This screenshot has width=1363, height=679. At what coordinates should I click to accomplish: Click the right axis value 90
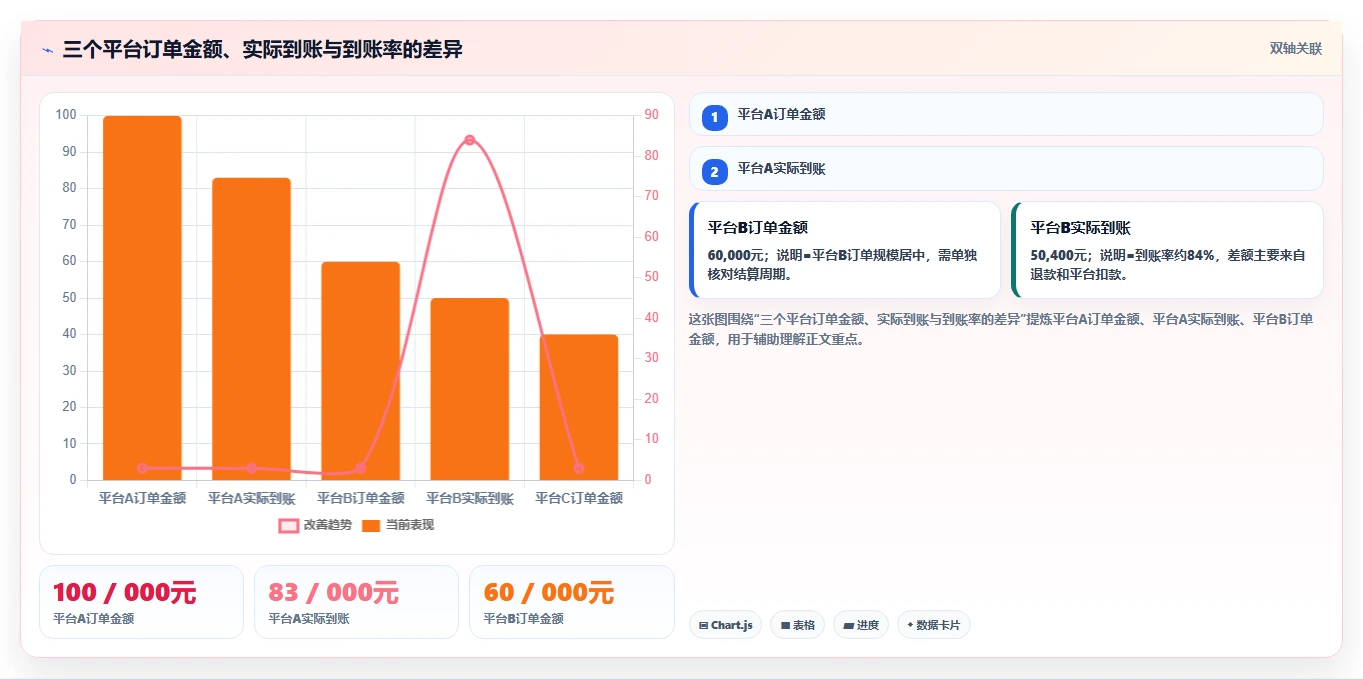click(651, 115)
